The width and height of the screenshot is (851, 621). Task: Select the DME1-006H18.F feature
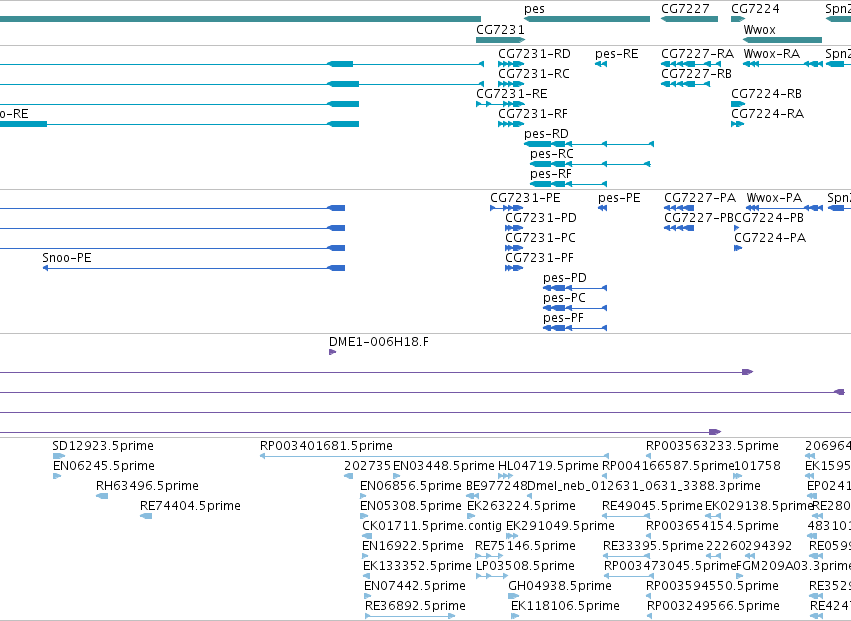tap(333, 352)
